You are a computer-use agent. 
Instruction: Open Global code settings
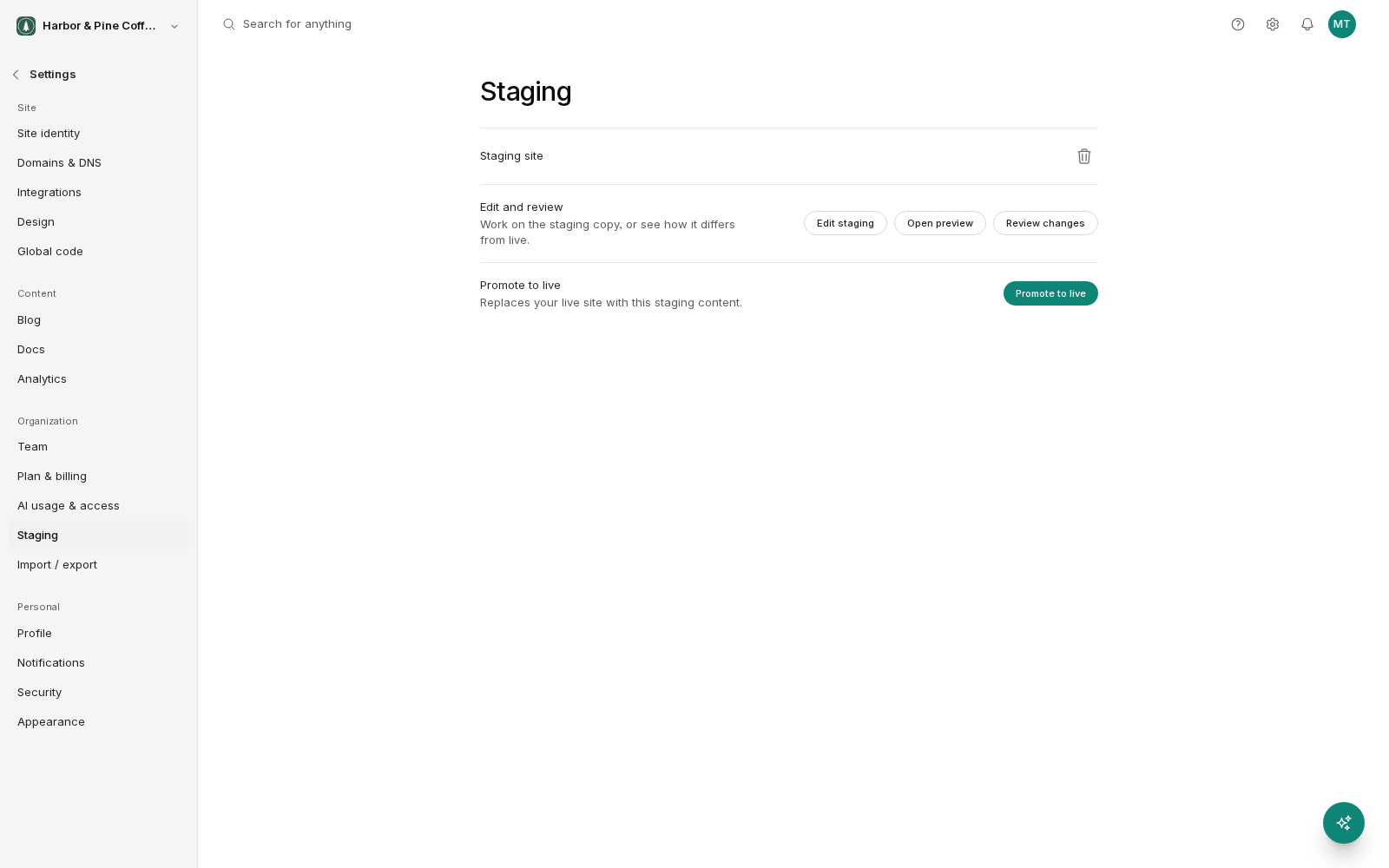click(x=98, y=252)
